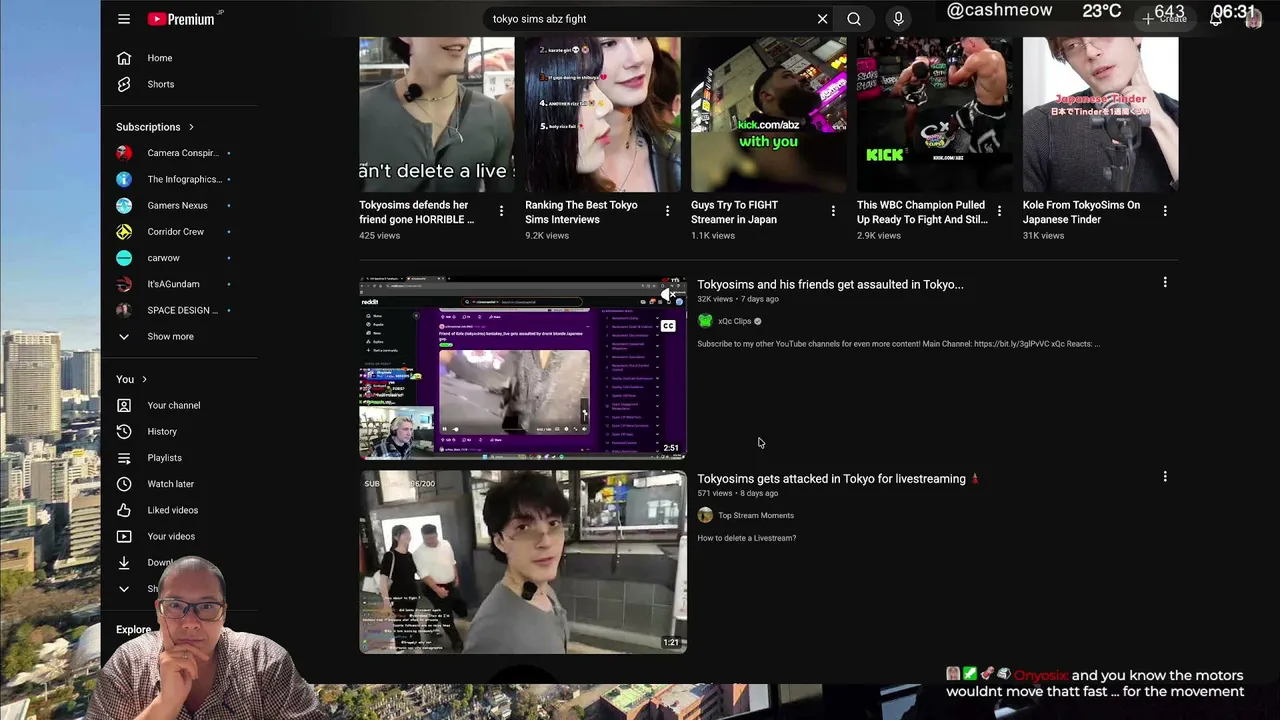Screen dimensions: 1280x720
Task: Click Corridor Crew channel avatar icon
Action: [x=124, y=231]
